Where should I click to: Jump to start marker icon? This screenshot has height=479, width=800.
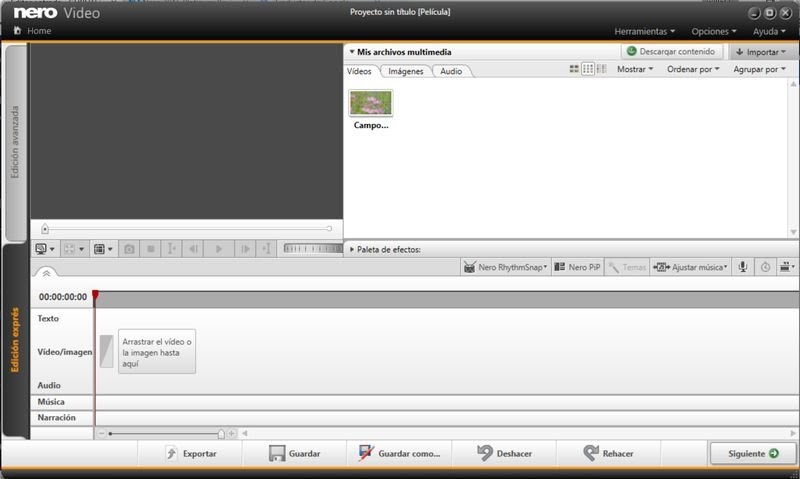[x=172, y=249]
